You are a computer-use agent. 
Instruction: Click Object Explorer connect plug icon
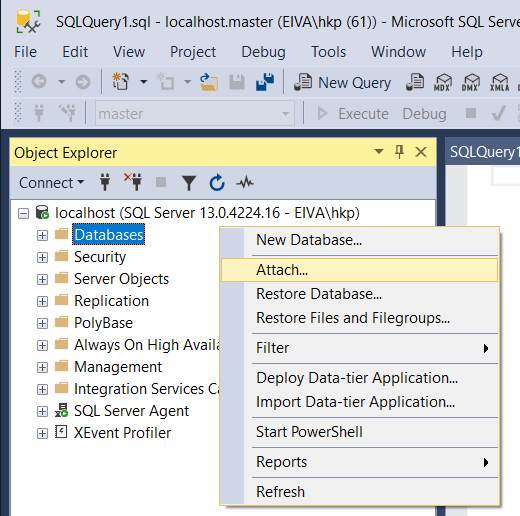click(x=105, y=182)
